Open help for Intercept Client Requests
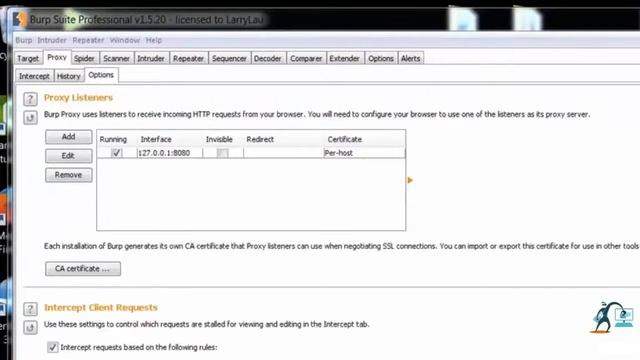The image size is (640, 360). (x=30, y=309)
